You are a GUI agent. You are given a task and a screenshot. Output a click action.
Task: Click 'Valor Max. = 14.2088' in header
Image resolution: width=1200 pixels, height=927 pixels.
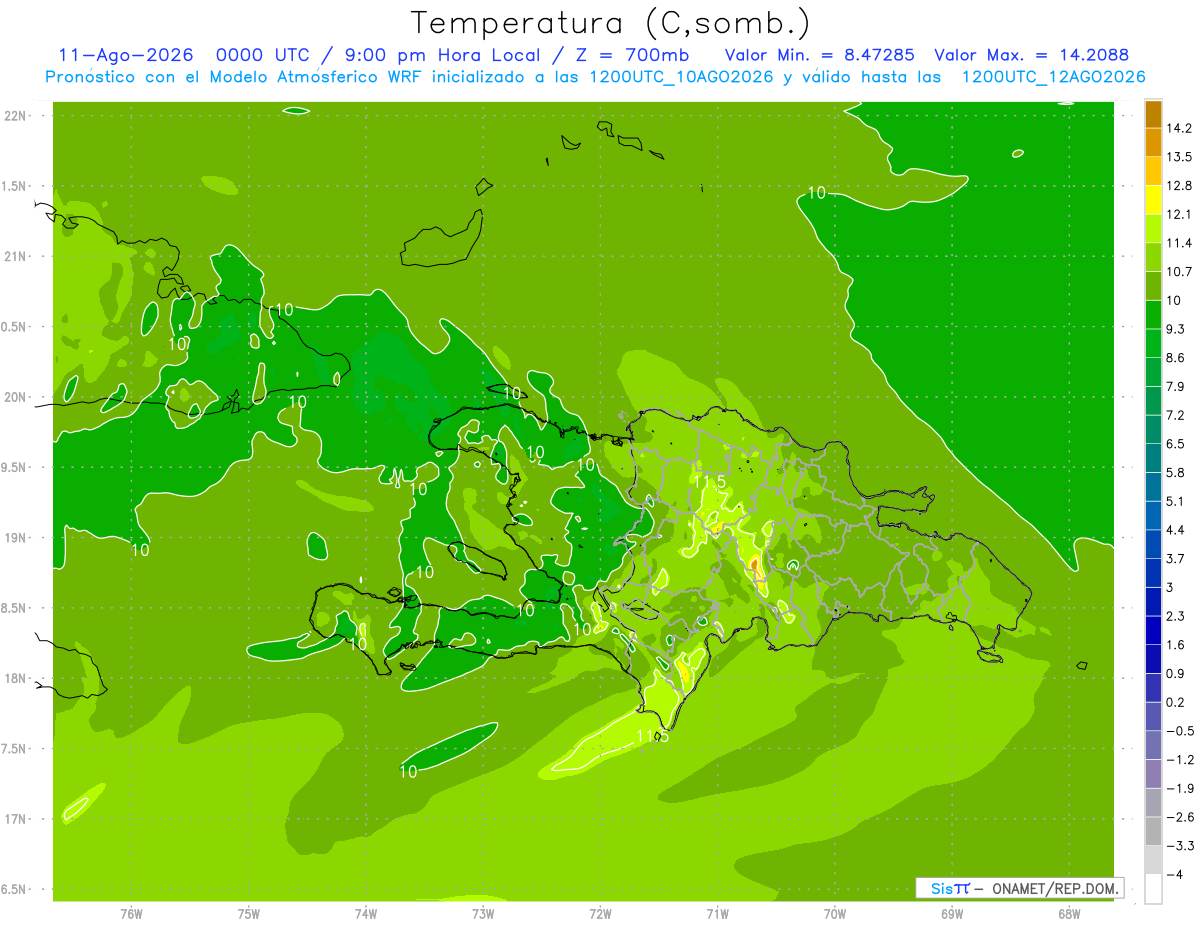[1031, 56]
